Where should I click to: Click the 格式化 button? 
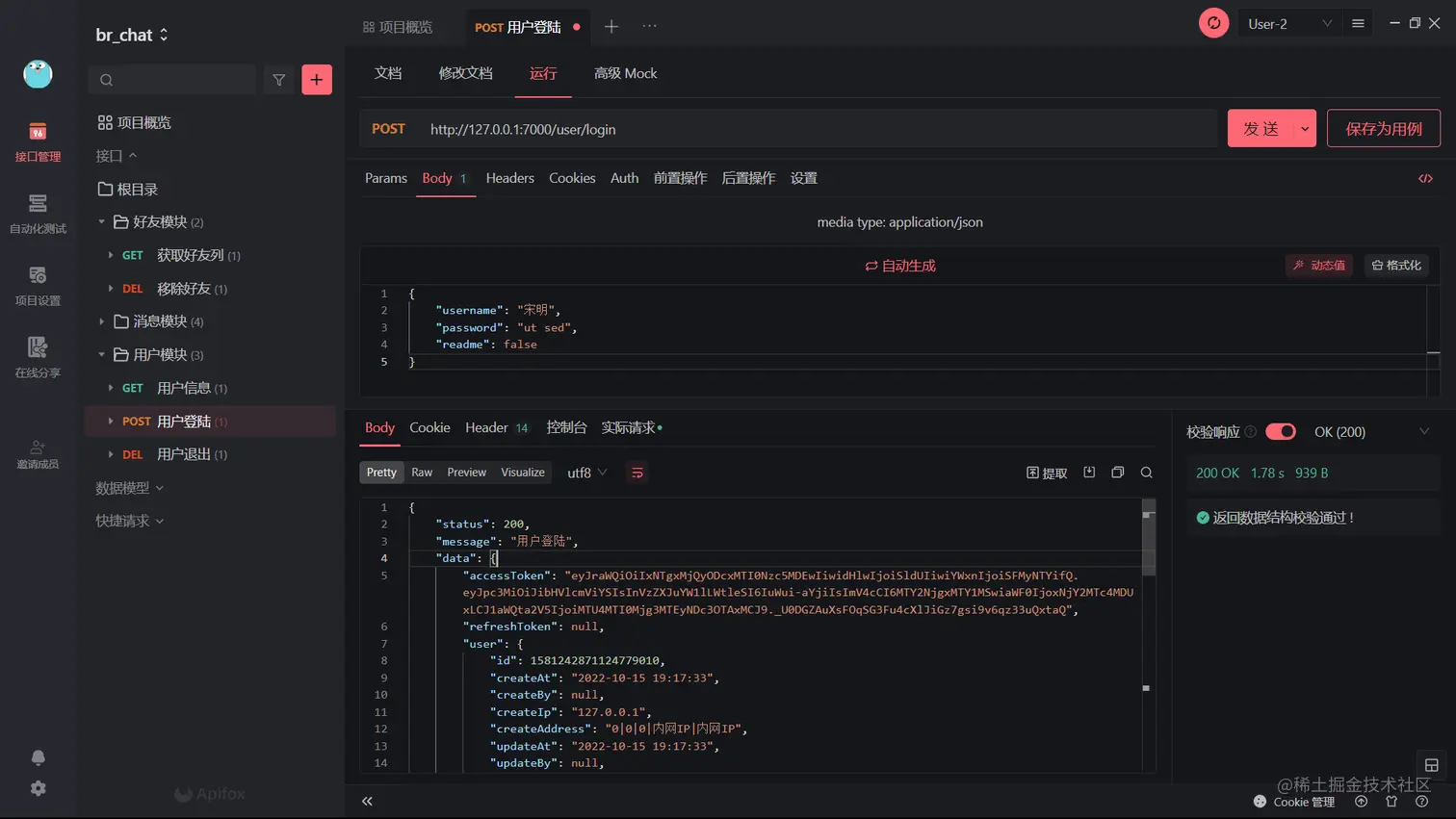pyautogui.click(x=1396, y=266)
